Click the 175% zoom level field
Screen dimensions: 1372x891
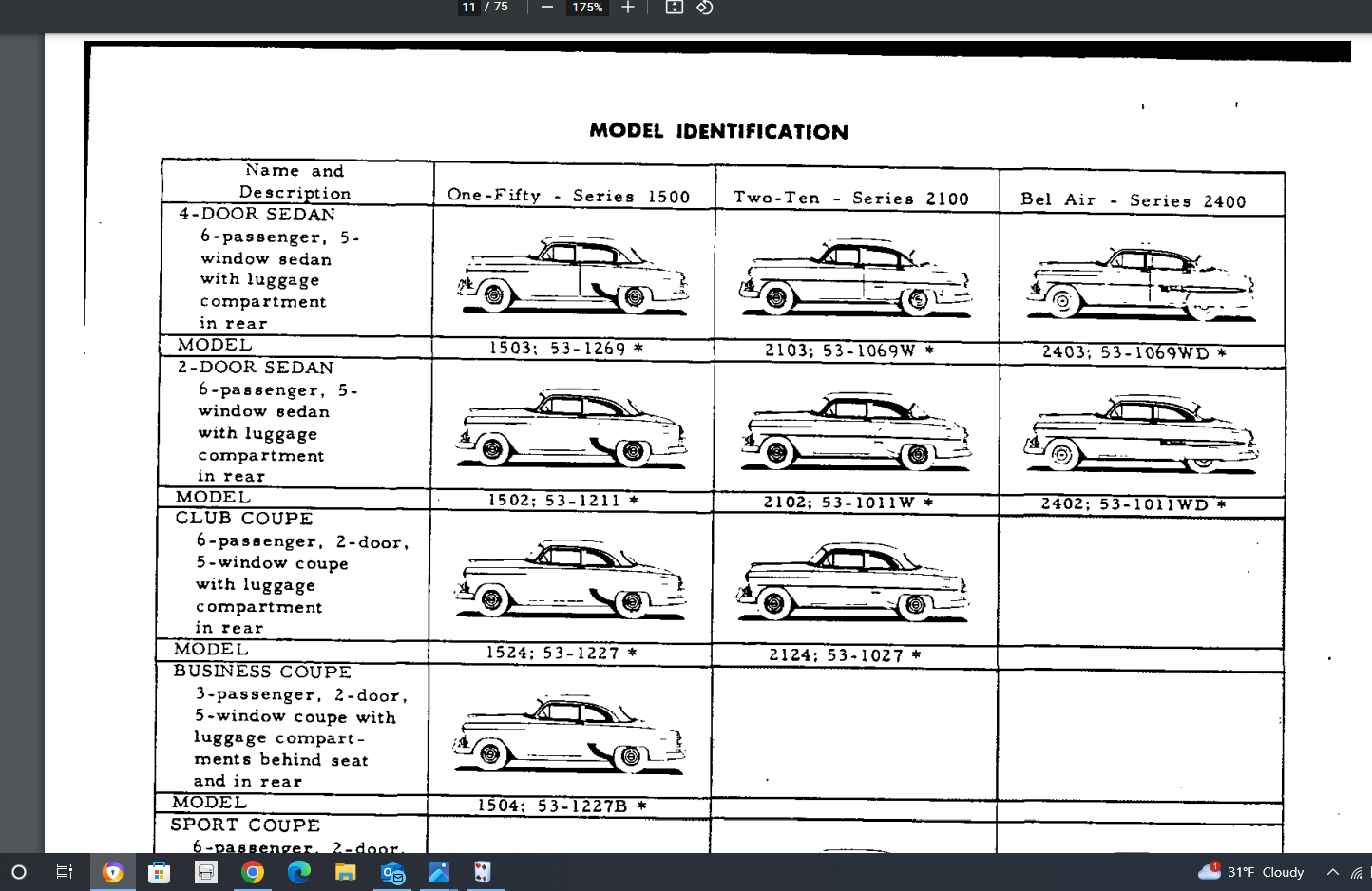[587, 8]
